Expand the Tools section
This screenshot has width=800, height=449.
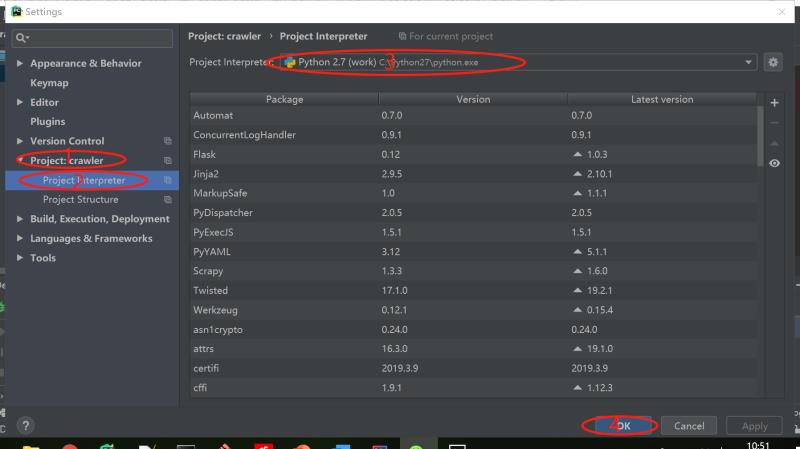pos(19,258)
